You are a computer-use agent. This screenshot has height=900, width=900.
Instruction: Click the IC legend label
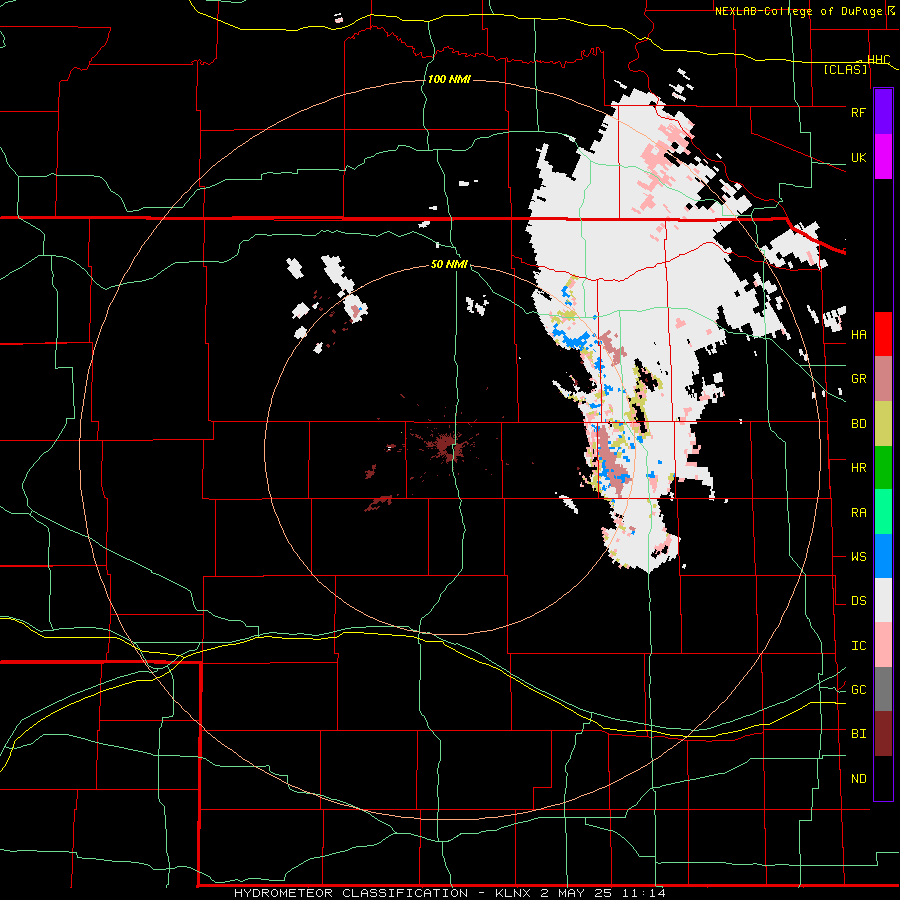click(x=858, y=646)
